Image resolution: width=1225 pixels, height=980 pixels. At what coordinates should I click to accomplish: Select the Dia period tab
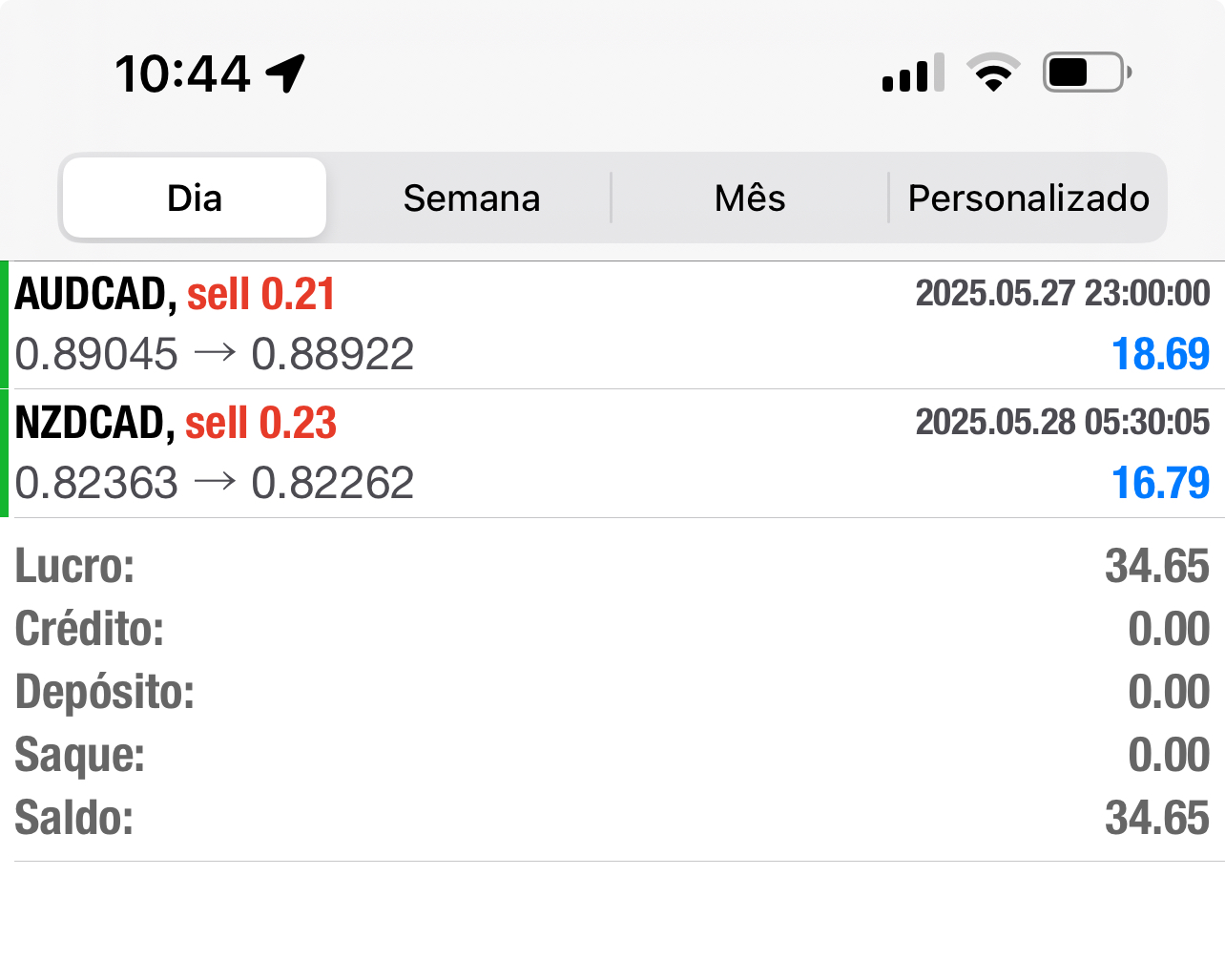click(195, 198)
